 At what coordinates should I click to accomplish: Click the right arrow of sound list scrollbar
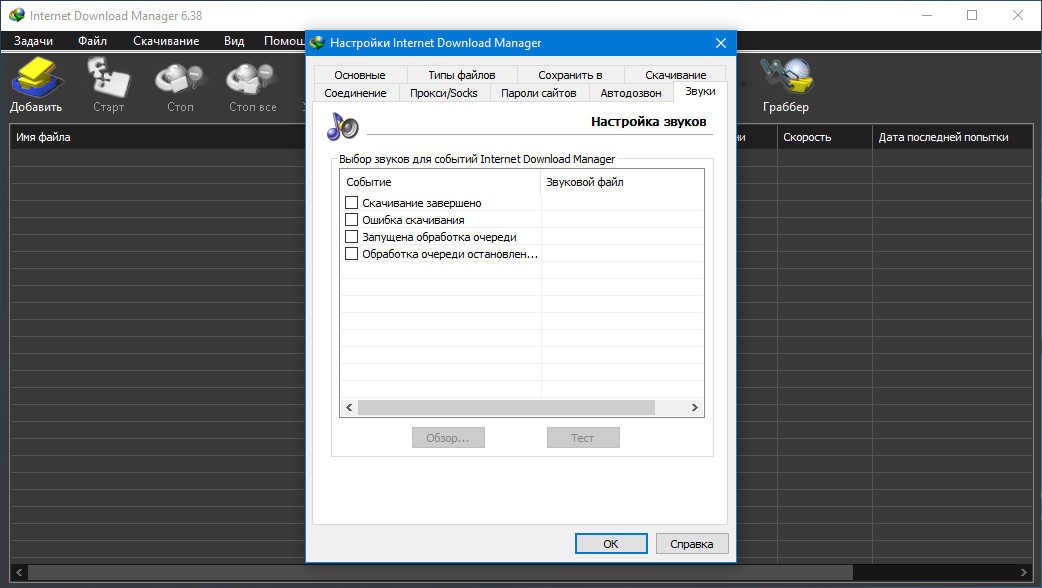point(694,407)
